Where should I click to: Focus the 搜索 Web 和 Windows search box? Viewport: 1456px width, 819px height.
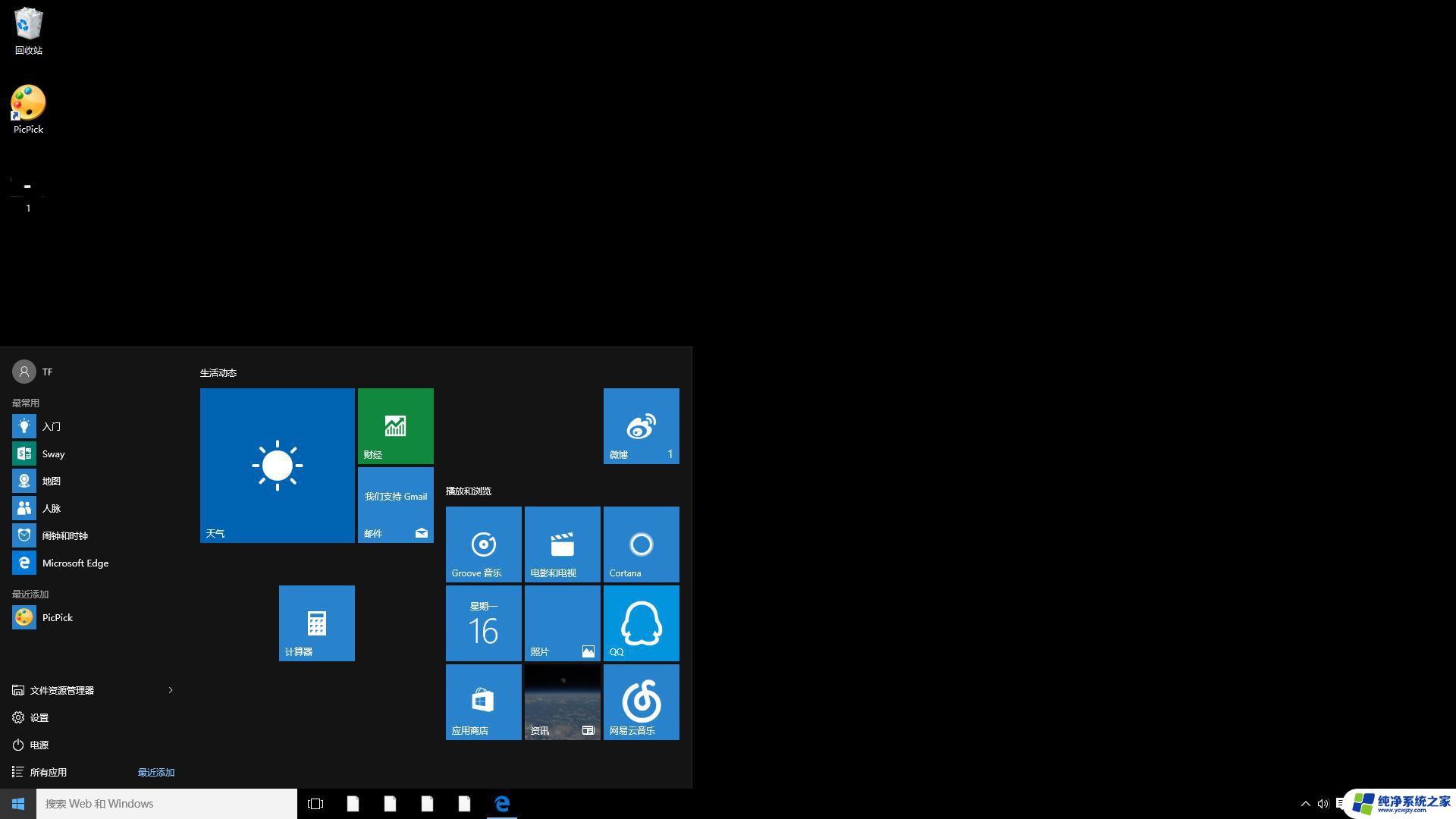pyautogui.click(x=167, y=804)
